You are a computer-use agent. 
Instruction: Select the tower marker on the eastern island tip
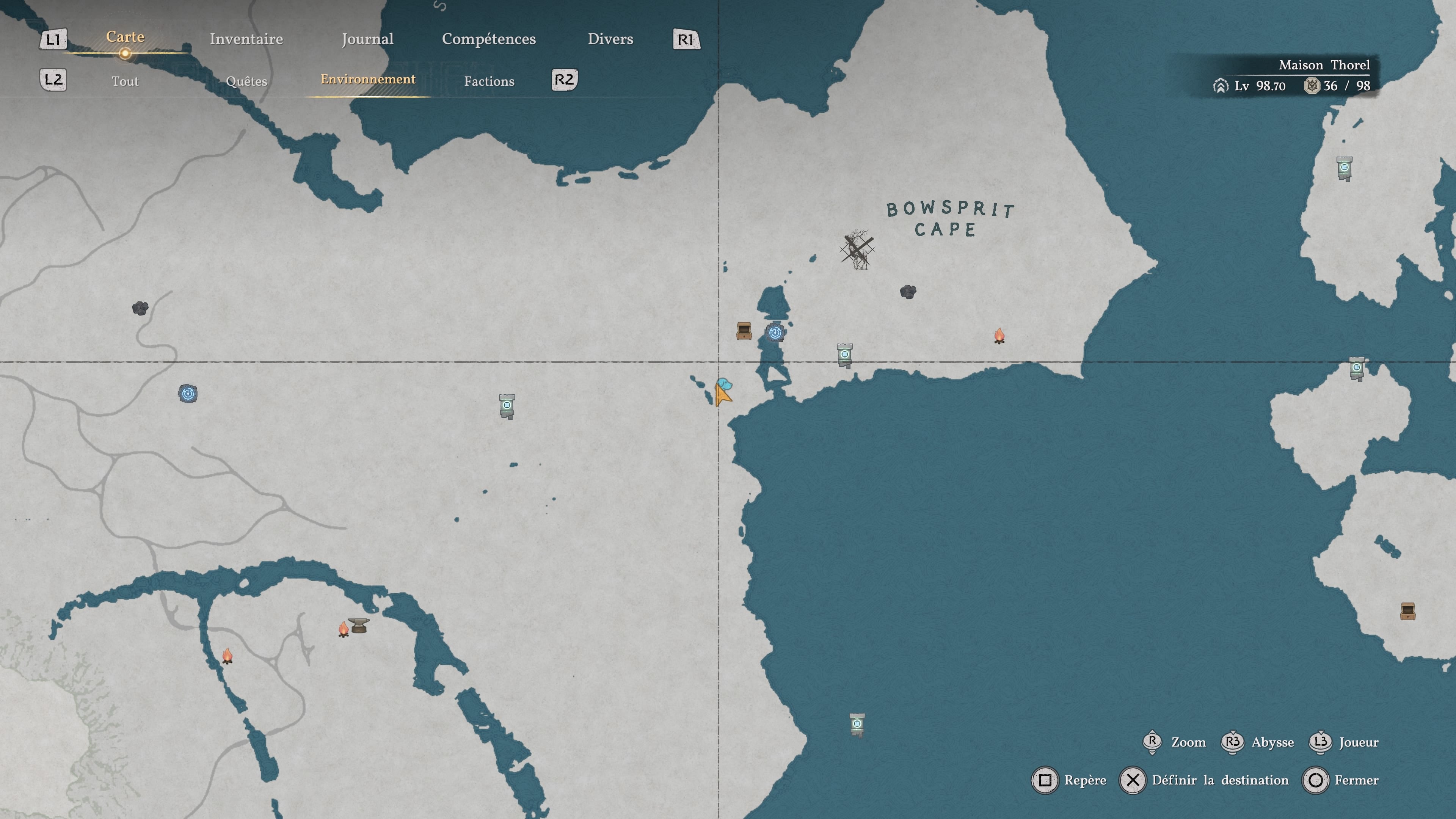[x=1357, y=369]
